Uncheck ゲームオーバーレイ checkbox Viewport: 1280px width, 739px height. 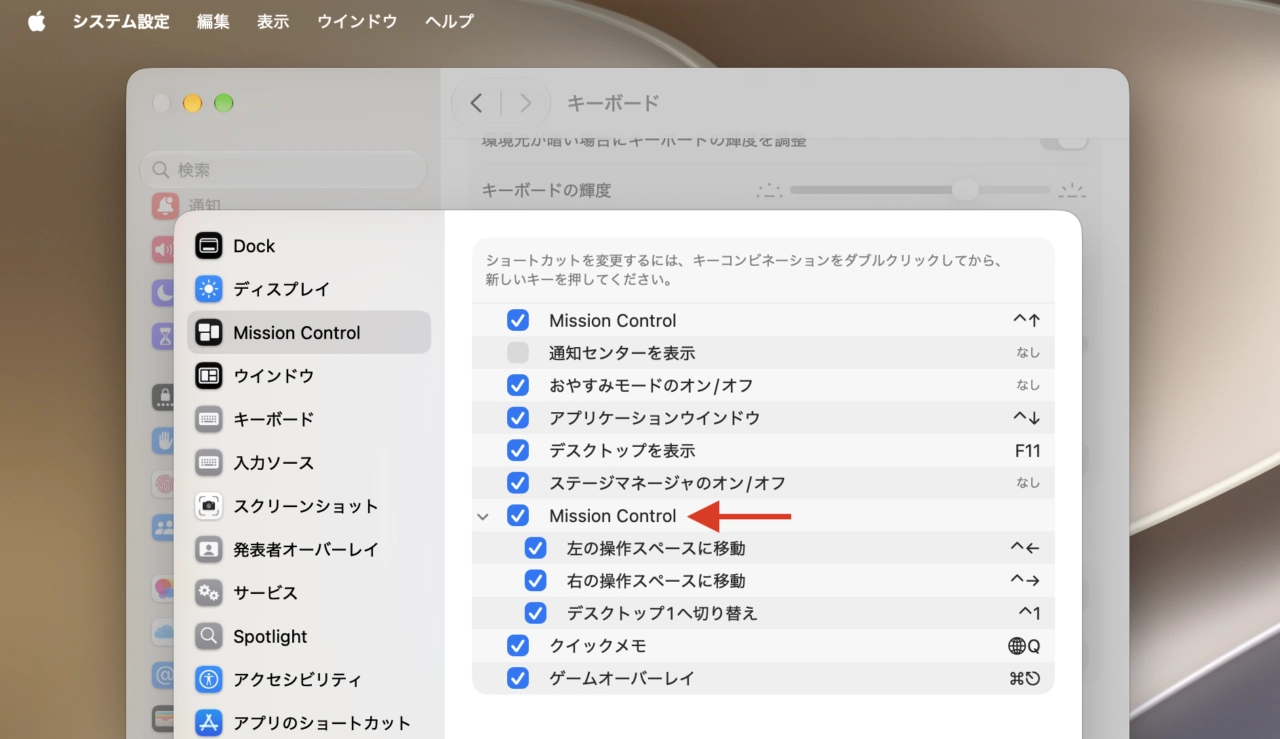point(517,678)
